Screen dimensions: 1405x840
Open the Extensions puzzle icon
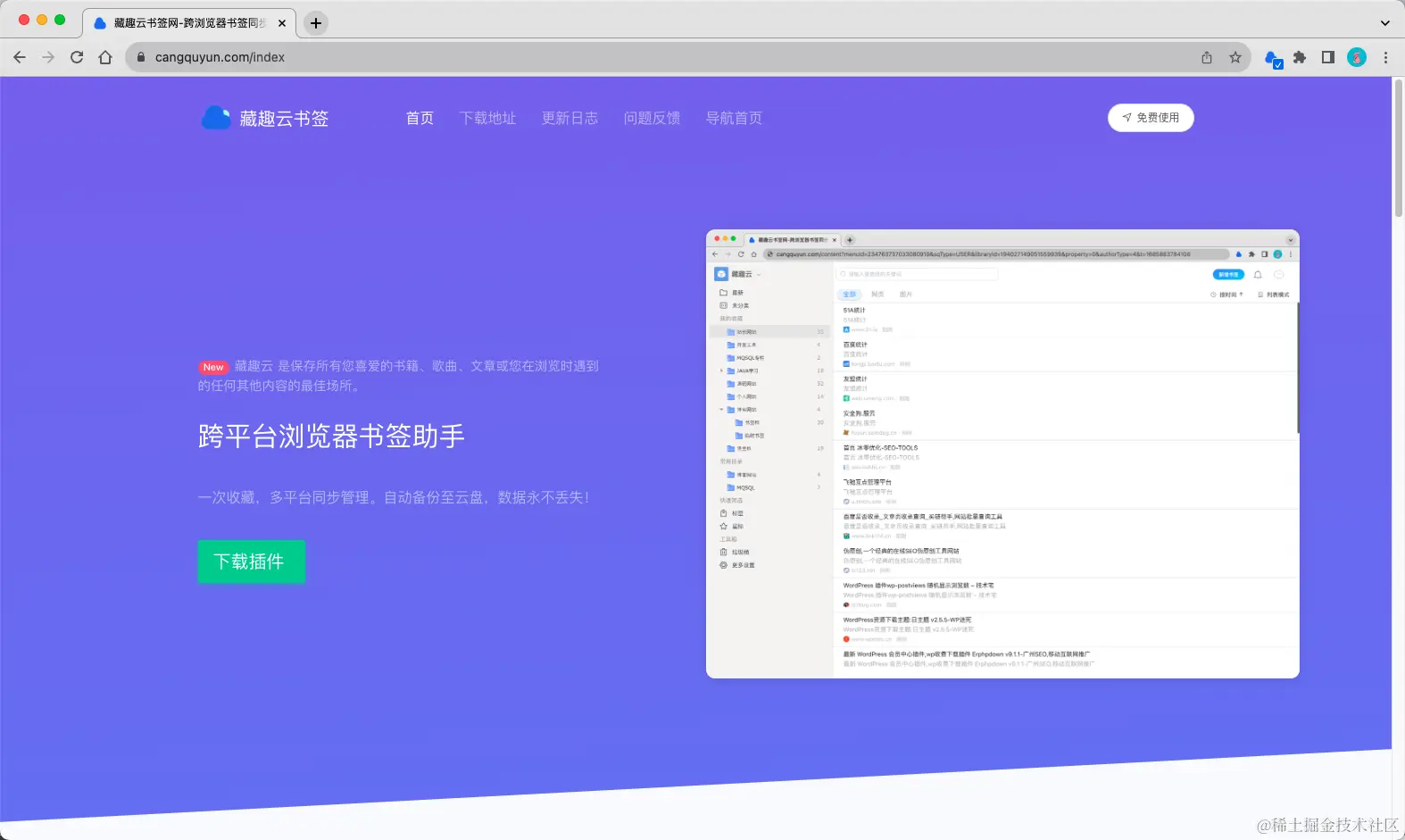coord(1300,57)
